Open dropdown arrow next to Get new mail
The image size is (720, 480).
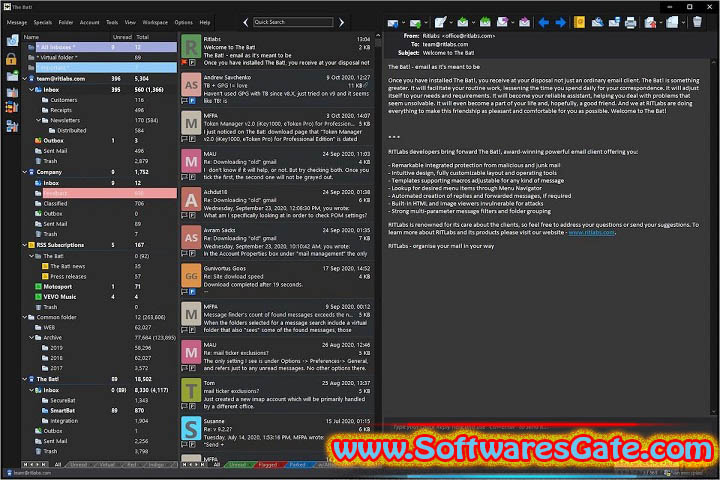403,23
